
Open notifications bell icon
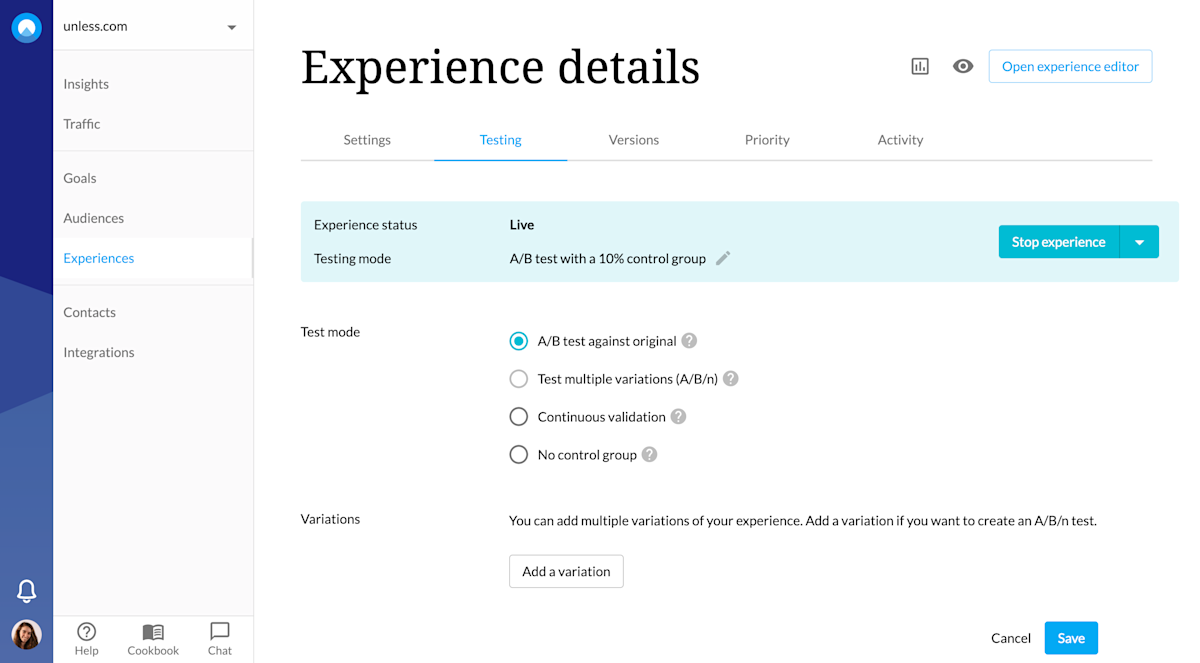pyautogui.click(x=27, y=591)
